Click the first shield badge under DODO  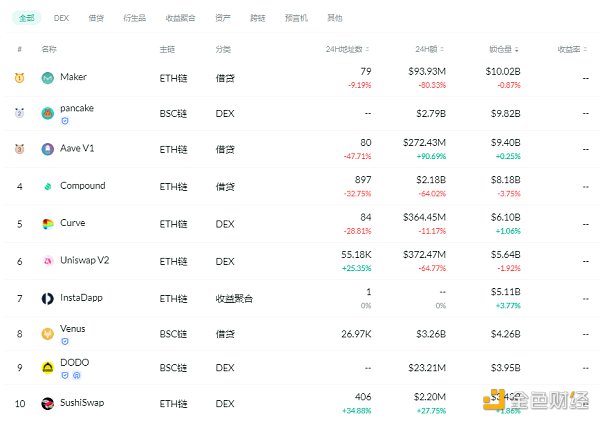click(x=65, y=375)
